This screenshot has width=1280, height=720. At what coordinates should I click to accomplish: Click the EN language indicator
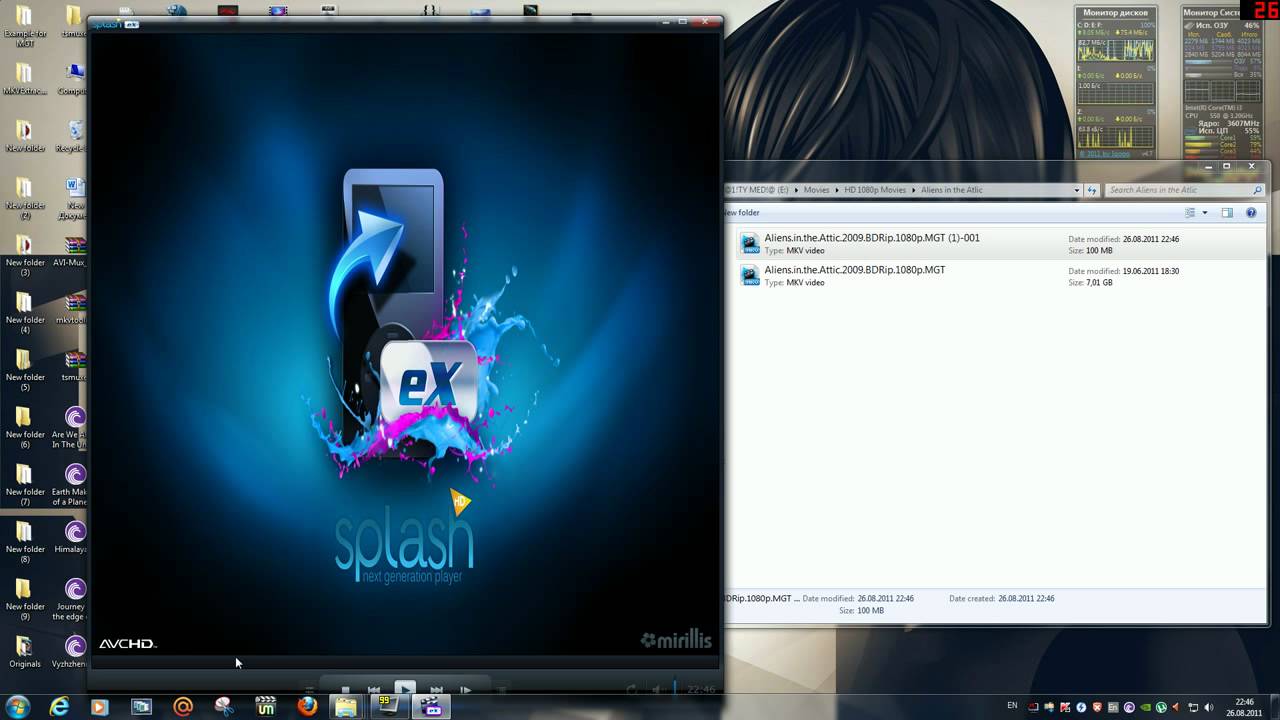1012,707
